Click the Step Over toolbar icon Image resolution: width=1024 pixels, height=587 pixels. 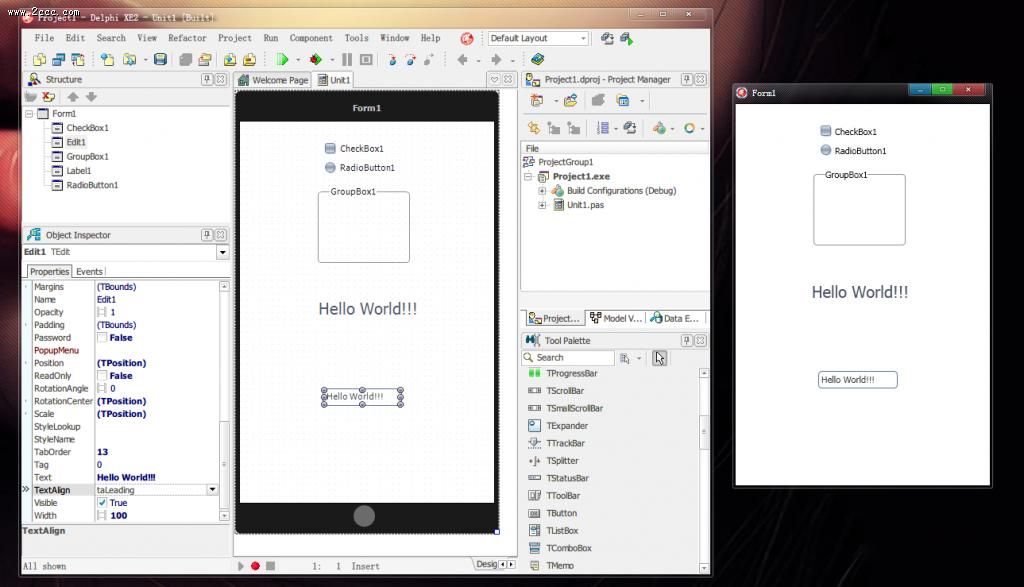point(410,59)
